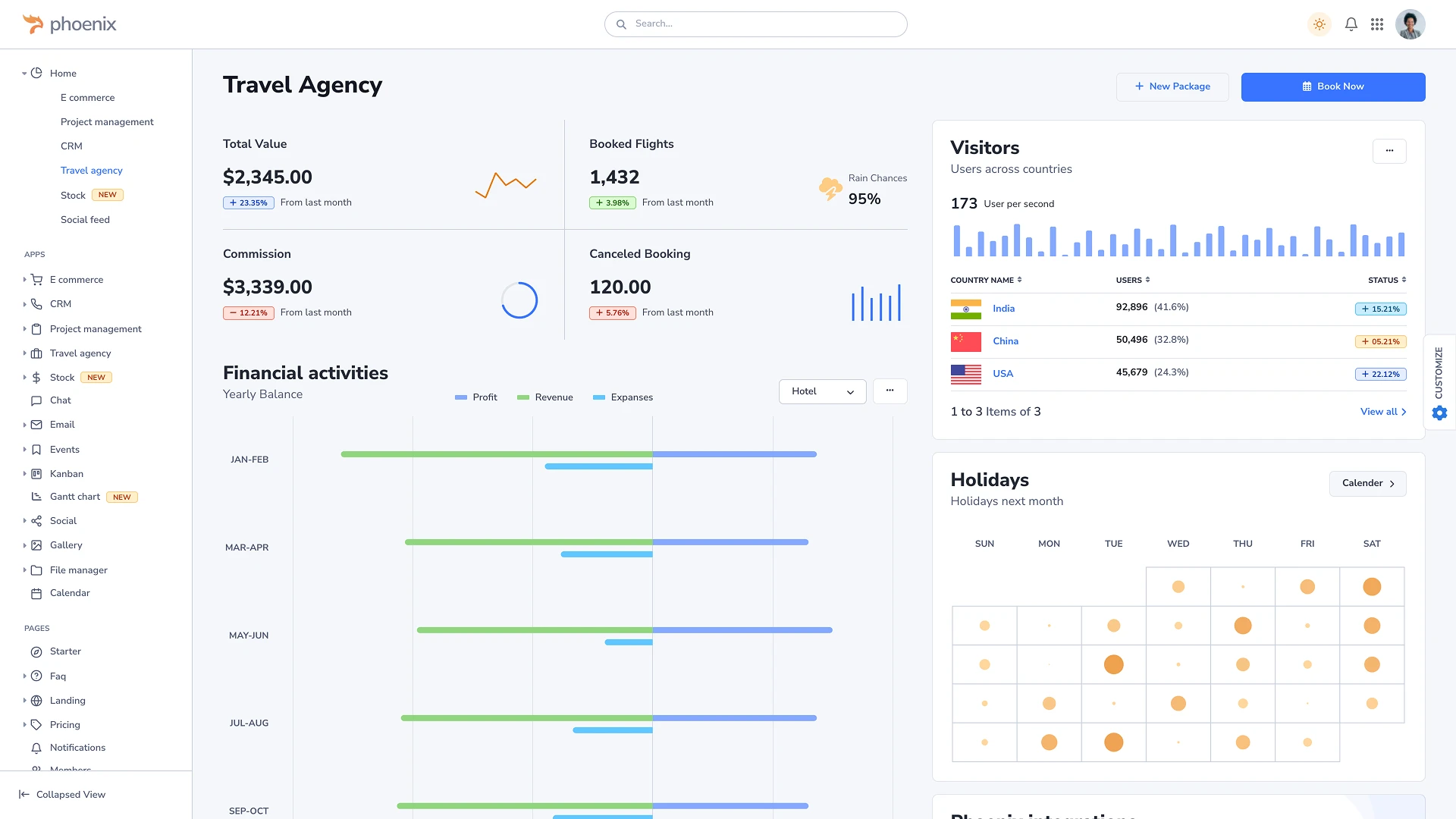Click the Gallery image icon
Image resolution: width=1456 pixels, height=819 pixels.
point(36,545)
